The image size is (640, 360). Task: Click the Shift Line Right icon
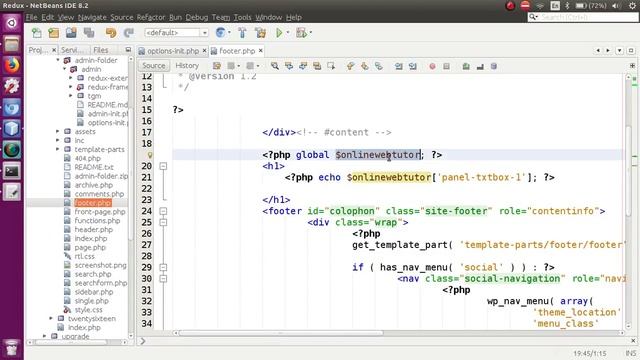tap(413, 66)
